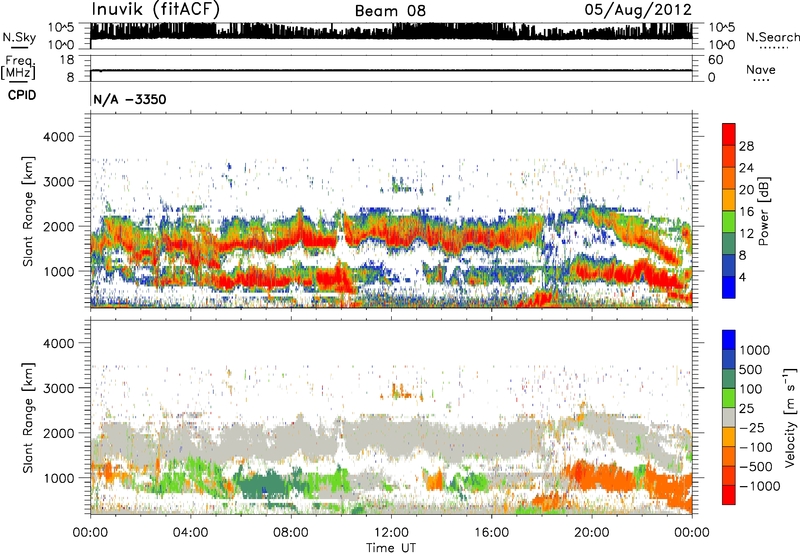Screen dimensions: 800x554
Task: Click the '28' Power colorbar tick label
Action: coord(746,146)
